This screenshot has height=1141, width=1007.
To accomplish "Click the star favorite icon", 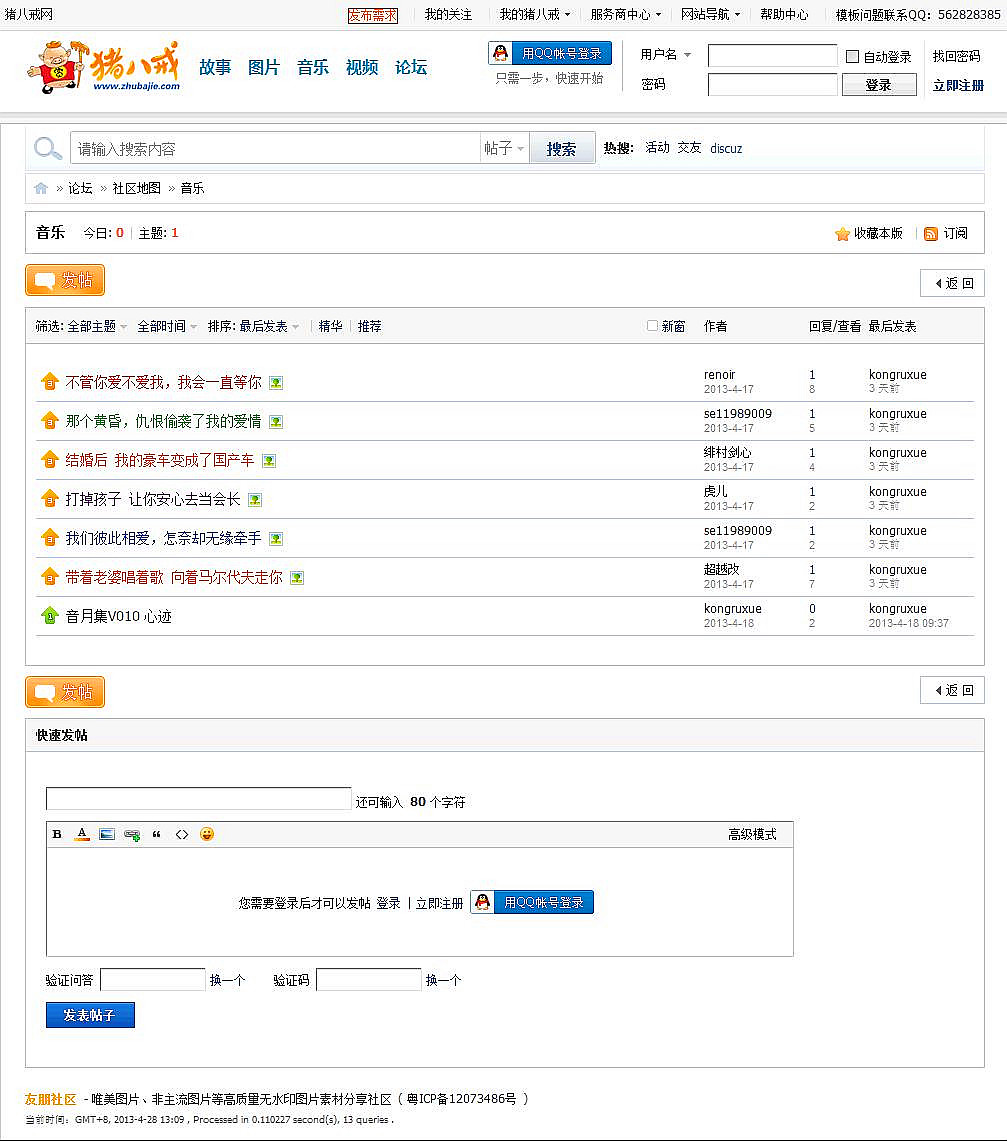I will coord(843,234).
